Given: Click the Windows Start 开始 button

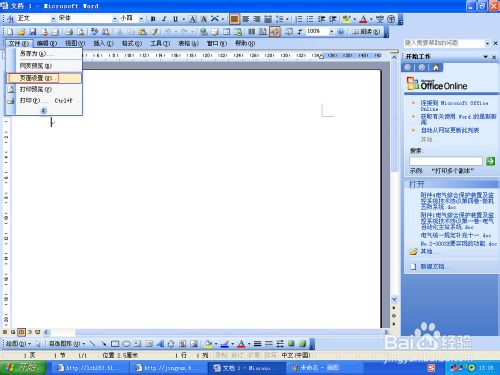Looking at the screenshot, I should pos(23,367).
